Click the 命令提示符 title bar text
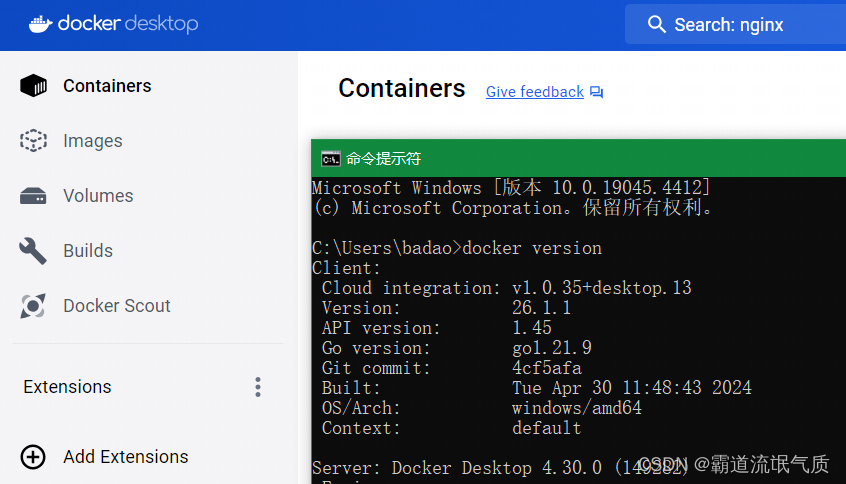Screen dimensions: 846x484 (x=384, y=159)
